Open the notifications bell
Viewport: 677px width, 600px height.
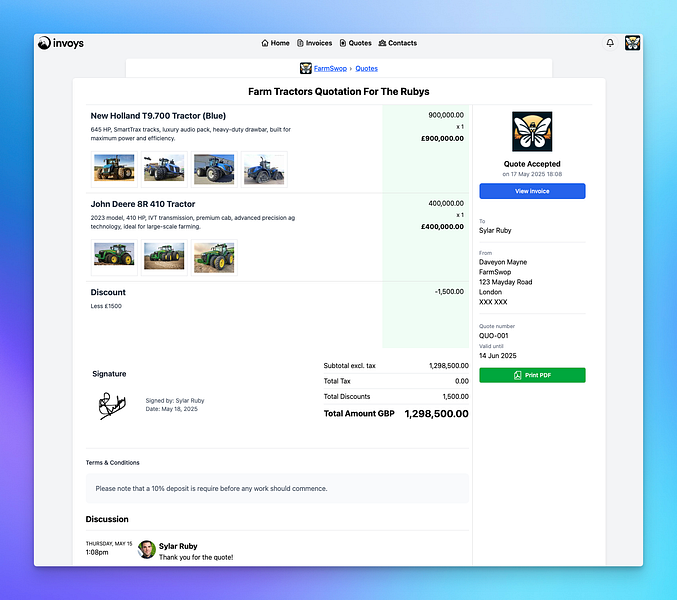[x=610, y=43]
